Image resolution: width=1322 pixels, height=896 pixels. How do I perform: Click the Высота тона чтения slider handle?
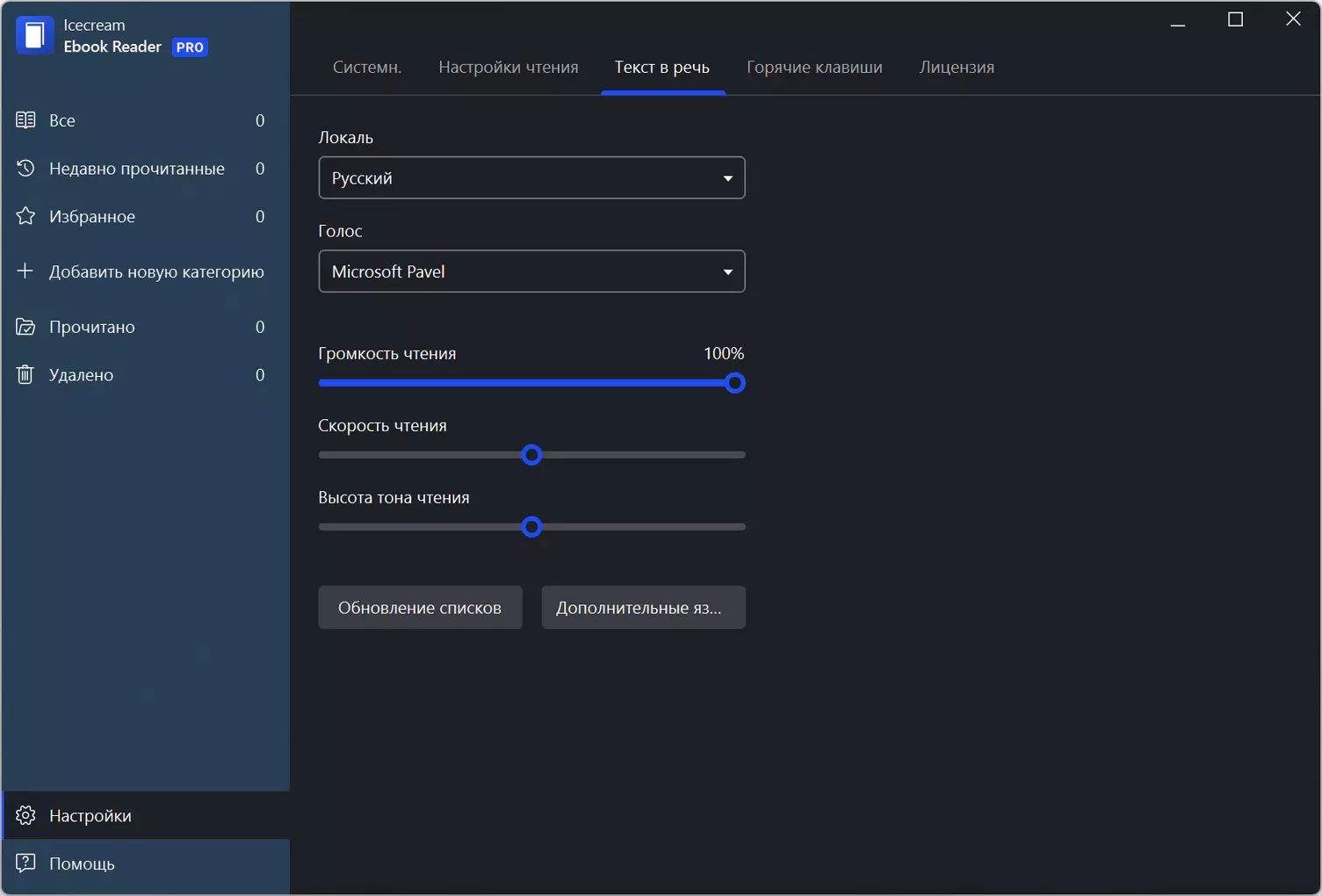click(x=531, y=527)
